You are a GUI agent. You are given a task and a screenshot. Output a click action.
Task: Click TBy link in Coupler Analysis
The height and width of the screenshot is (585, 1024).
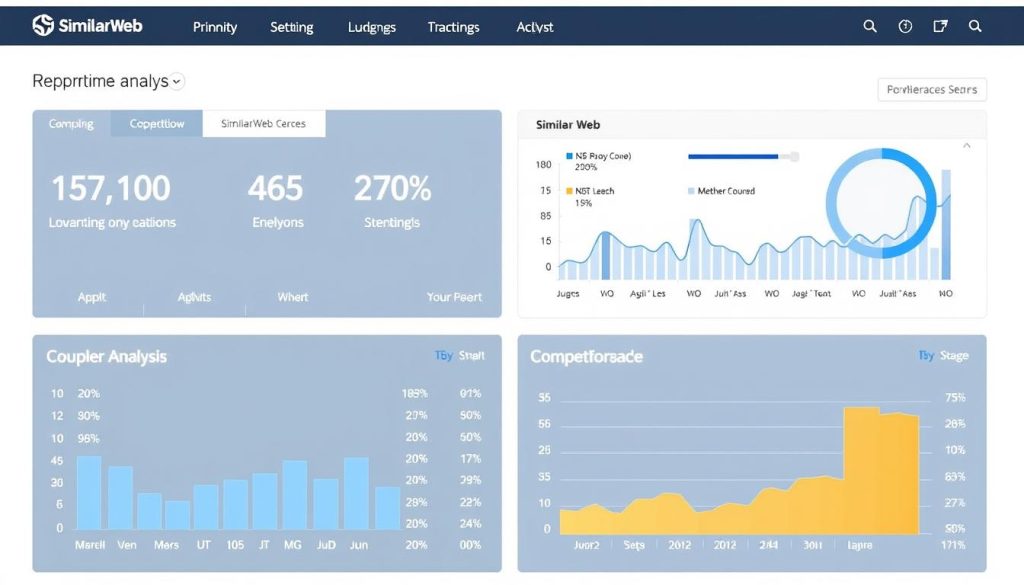443,356
